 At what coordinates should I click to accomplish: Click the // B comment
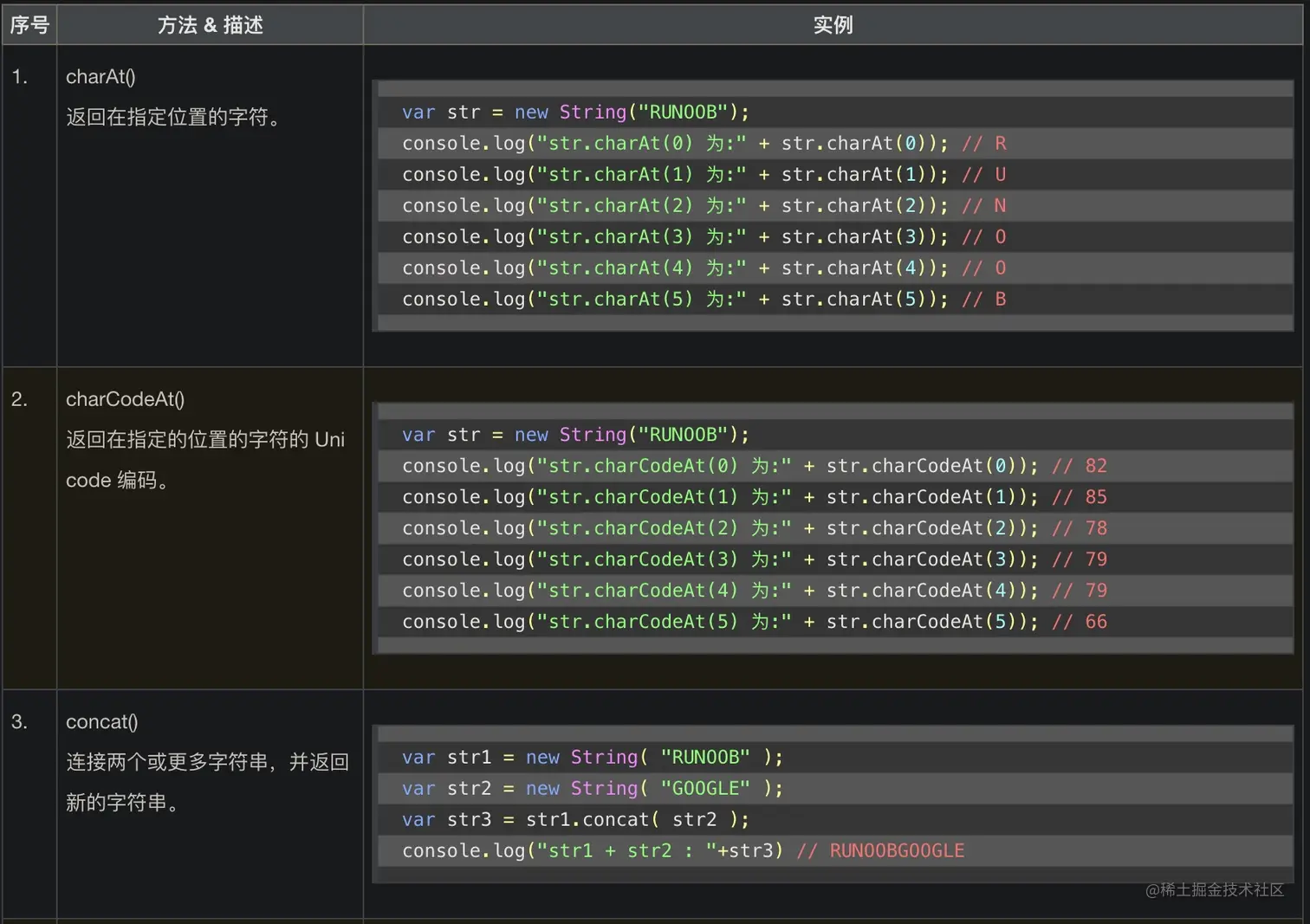(984, 299)
